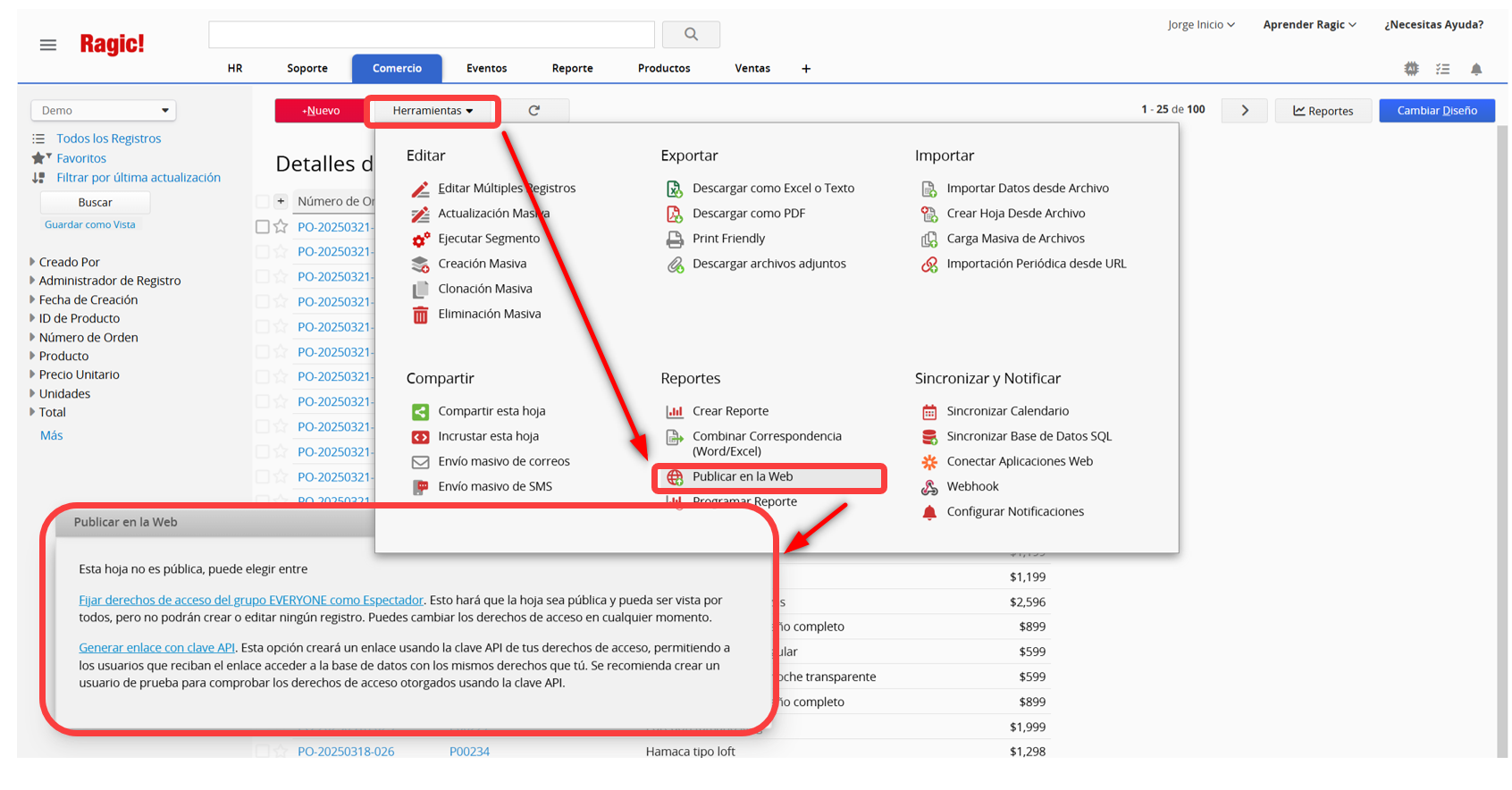1512x790 pixels.
Task: Click the Compartir esta hoja icon
Action: click(420, 411)
